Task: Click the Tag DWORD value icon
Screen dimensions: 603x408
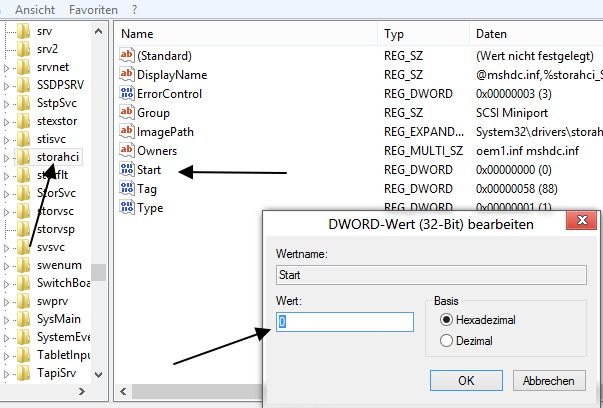Action: pos(127,188)
